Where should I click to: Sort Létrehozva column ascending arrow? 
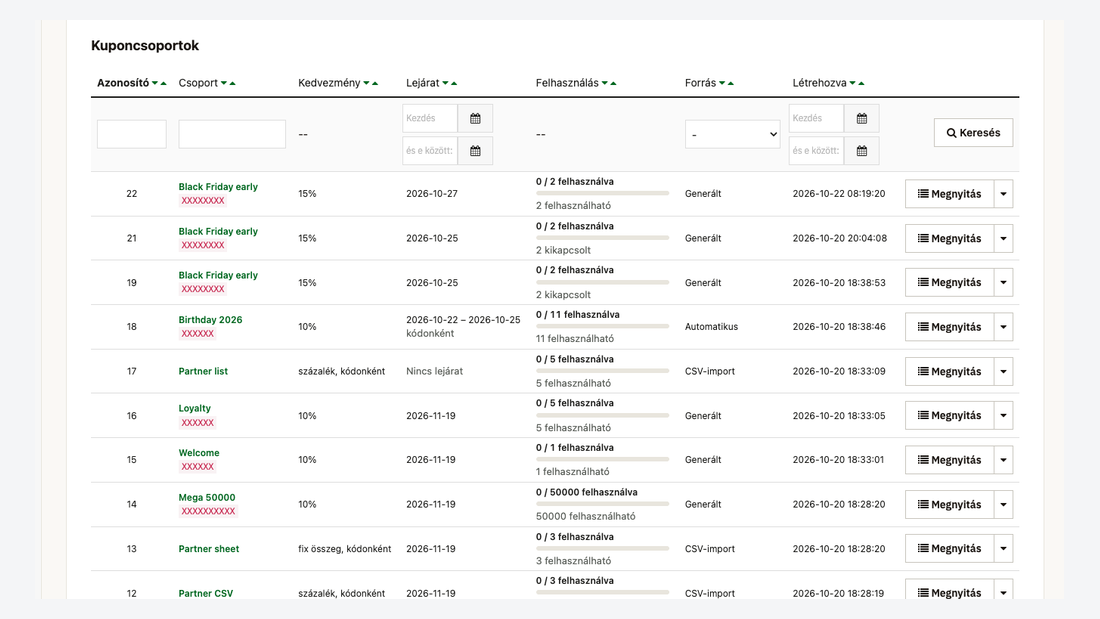pos(861,84)
